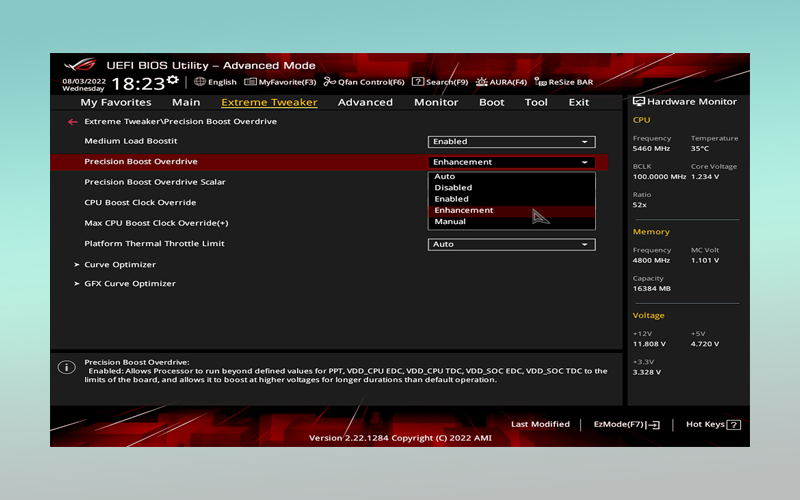Open the Medium Load Boostit dropdown

[x=511, y=142]
